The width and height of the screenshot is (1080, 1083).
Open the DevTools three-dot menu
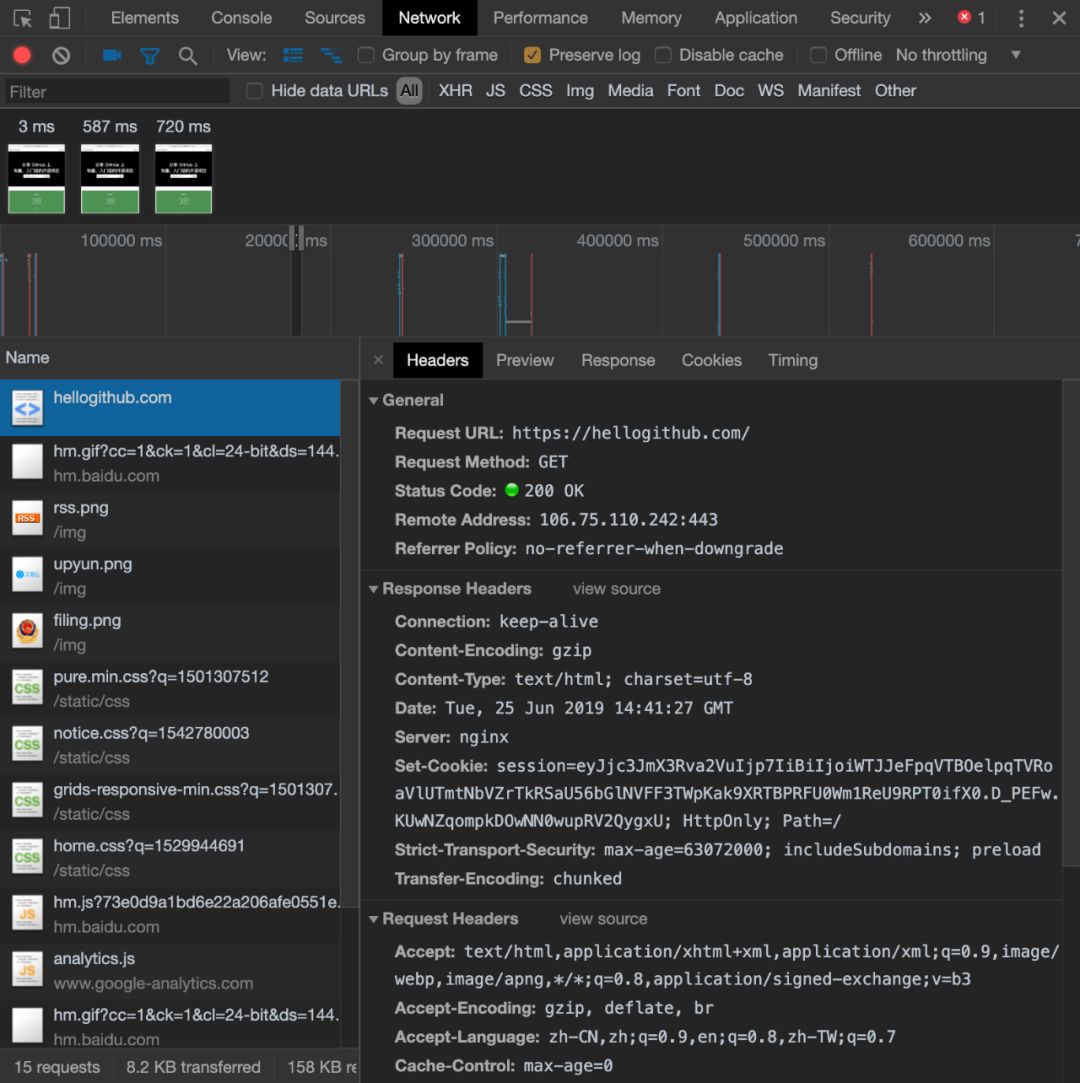(1021, 18)
